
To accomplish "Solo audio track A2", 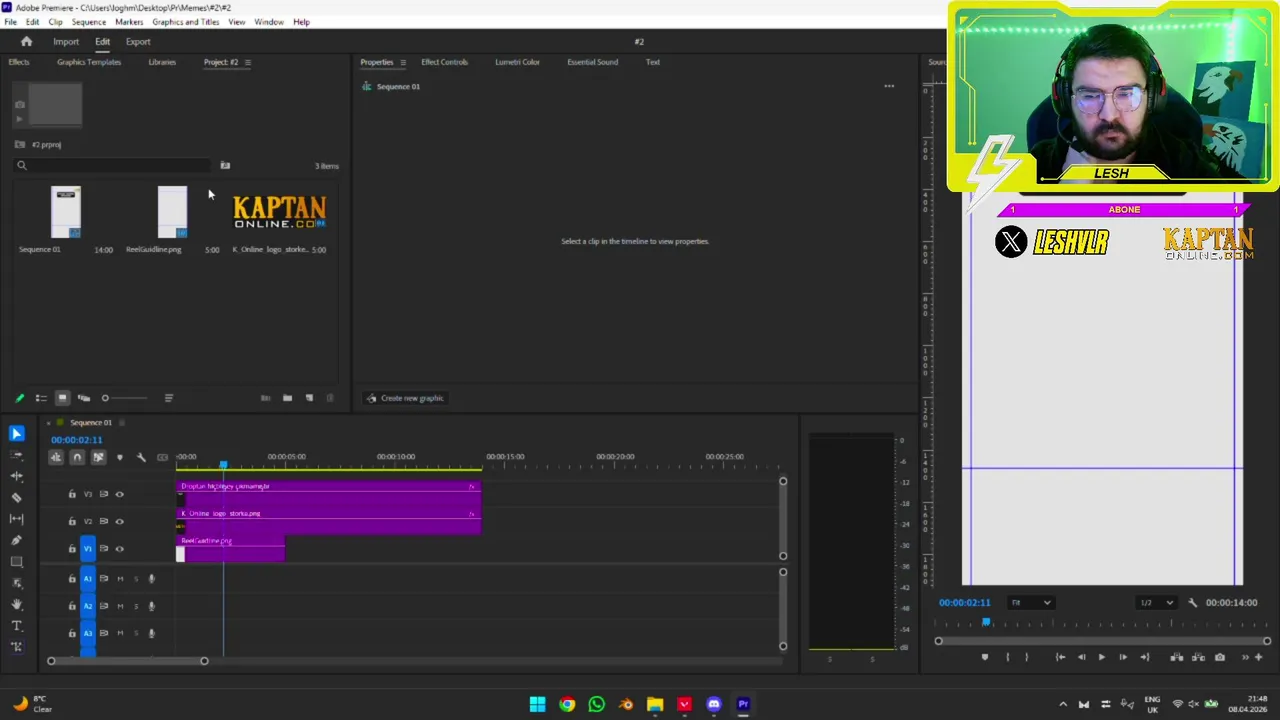I will point(136,606).
